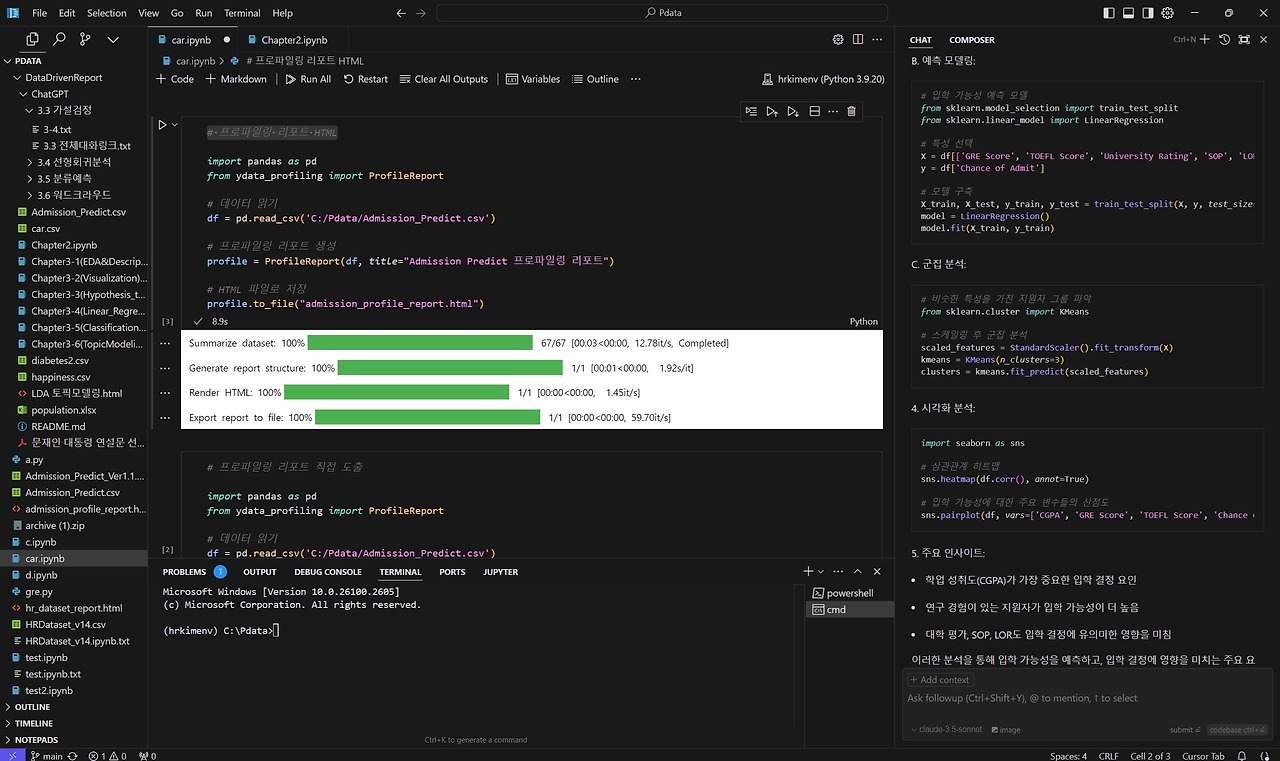Toggle the bottom panel layout icon
Image resolution: width=1280 pixels, height=761 pixels.
(x=1128, y=13)
